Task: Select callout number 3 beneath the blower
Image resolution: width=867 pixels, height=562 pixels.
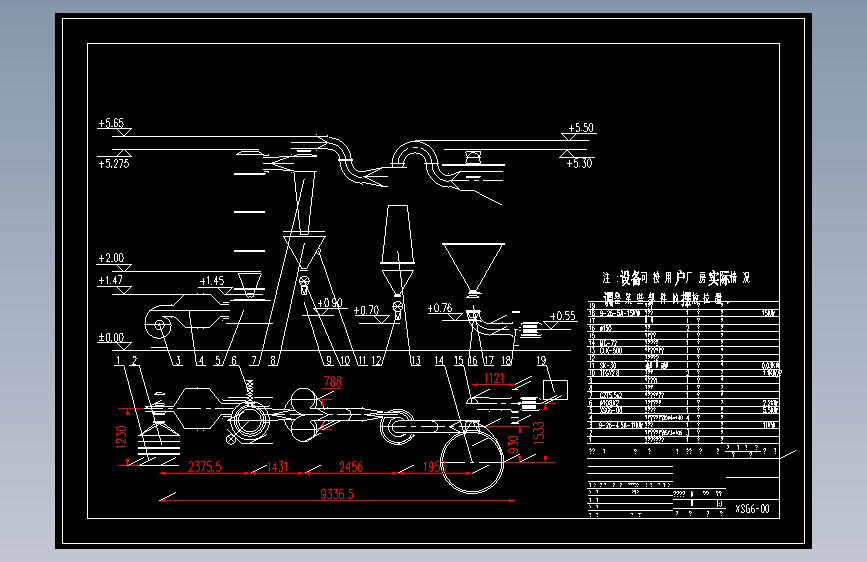Action: (x=178, y=361)
